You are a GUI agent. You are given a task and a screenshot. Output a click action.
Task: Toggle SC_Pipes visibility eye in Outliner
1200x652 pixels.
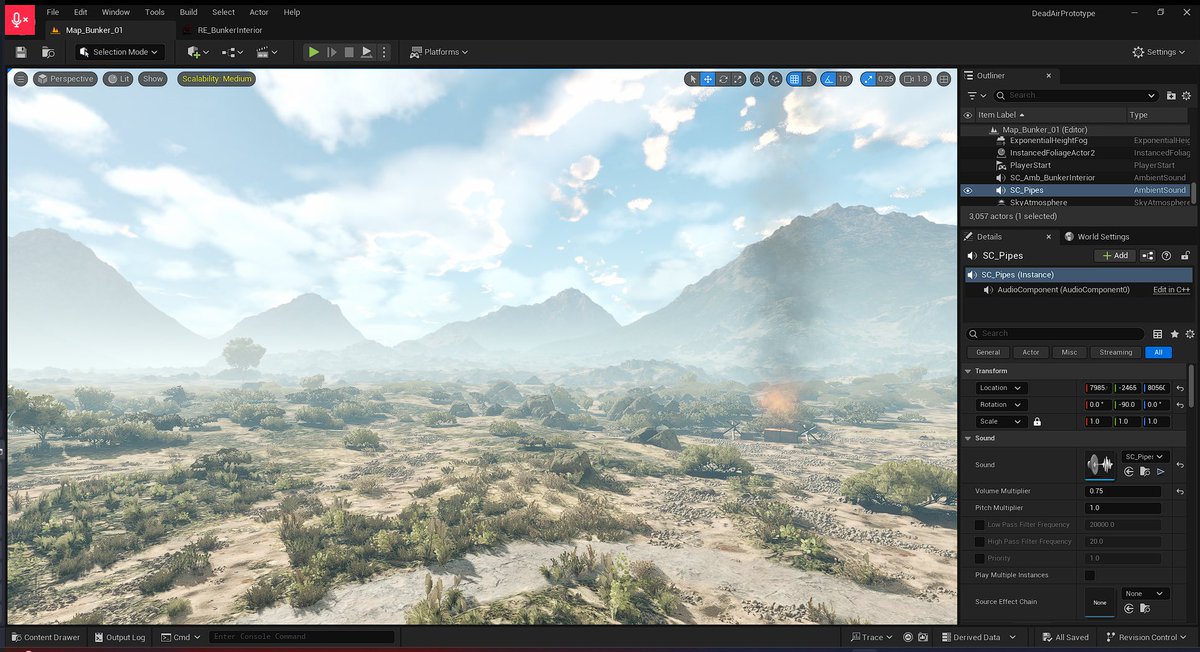coord(967,190)
